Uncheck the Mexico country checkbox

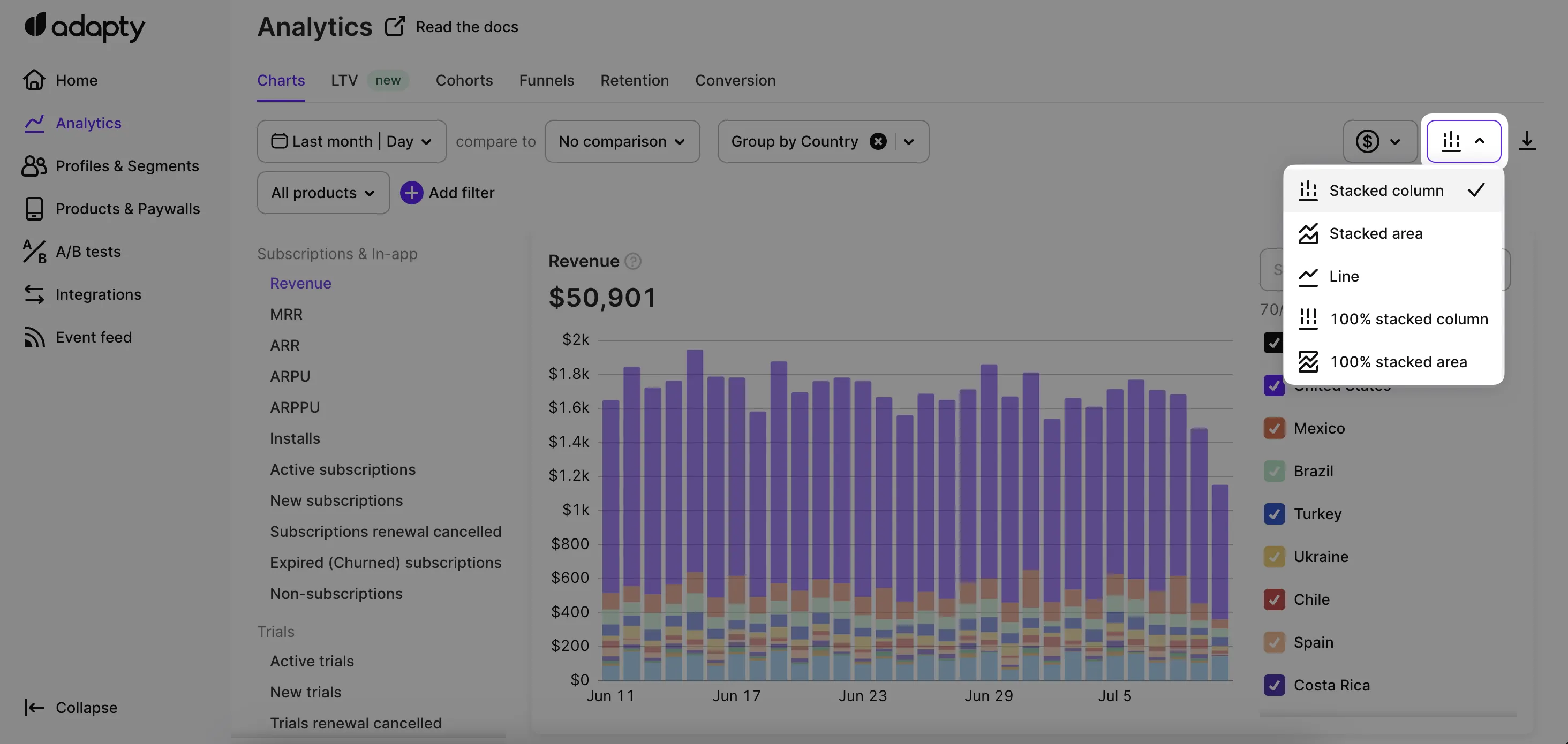click(1274, 428)
